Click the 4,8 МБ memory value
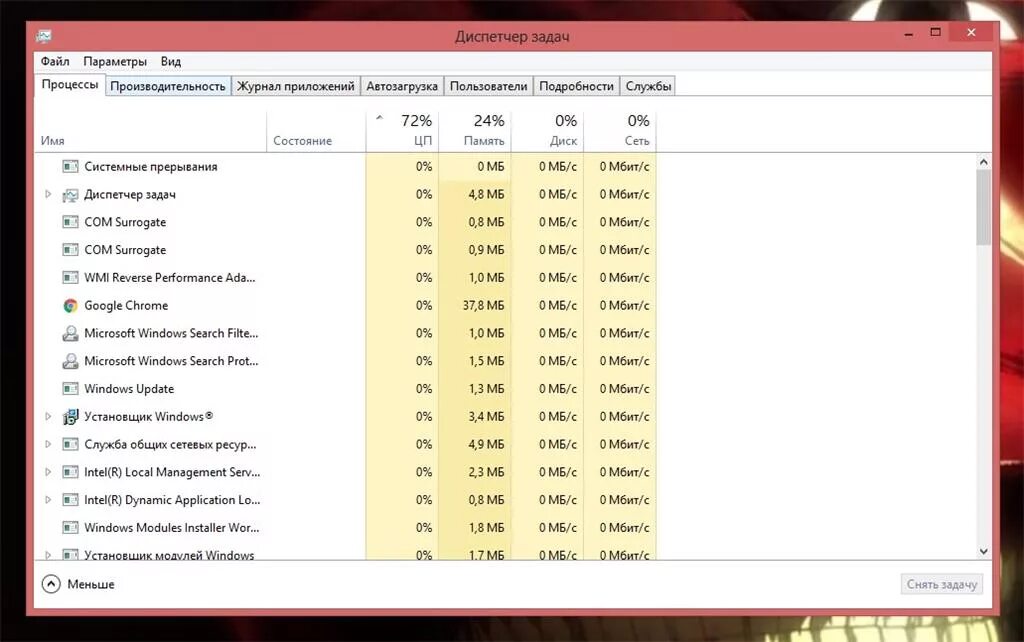Screen dimensions: 1024x642 pos(487,194)
